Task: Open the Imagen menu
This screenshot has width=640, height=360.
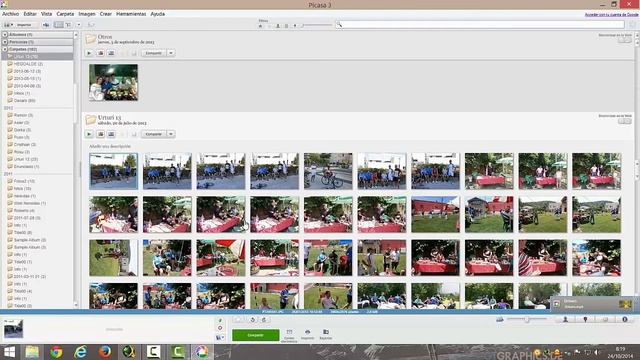Action: pos(87,14)
